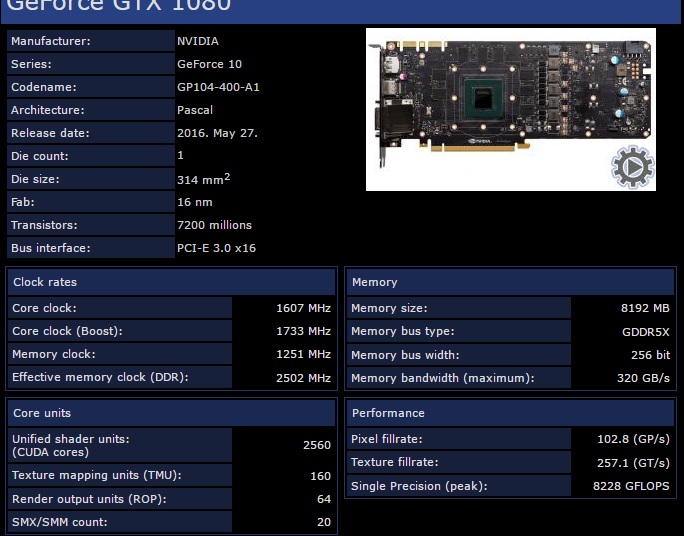Image resolution: width=684 pixels, height=536 pixels.
Task: Select the Texture mapping units (TMU) label
Action: [x=97, y=475]
